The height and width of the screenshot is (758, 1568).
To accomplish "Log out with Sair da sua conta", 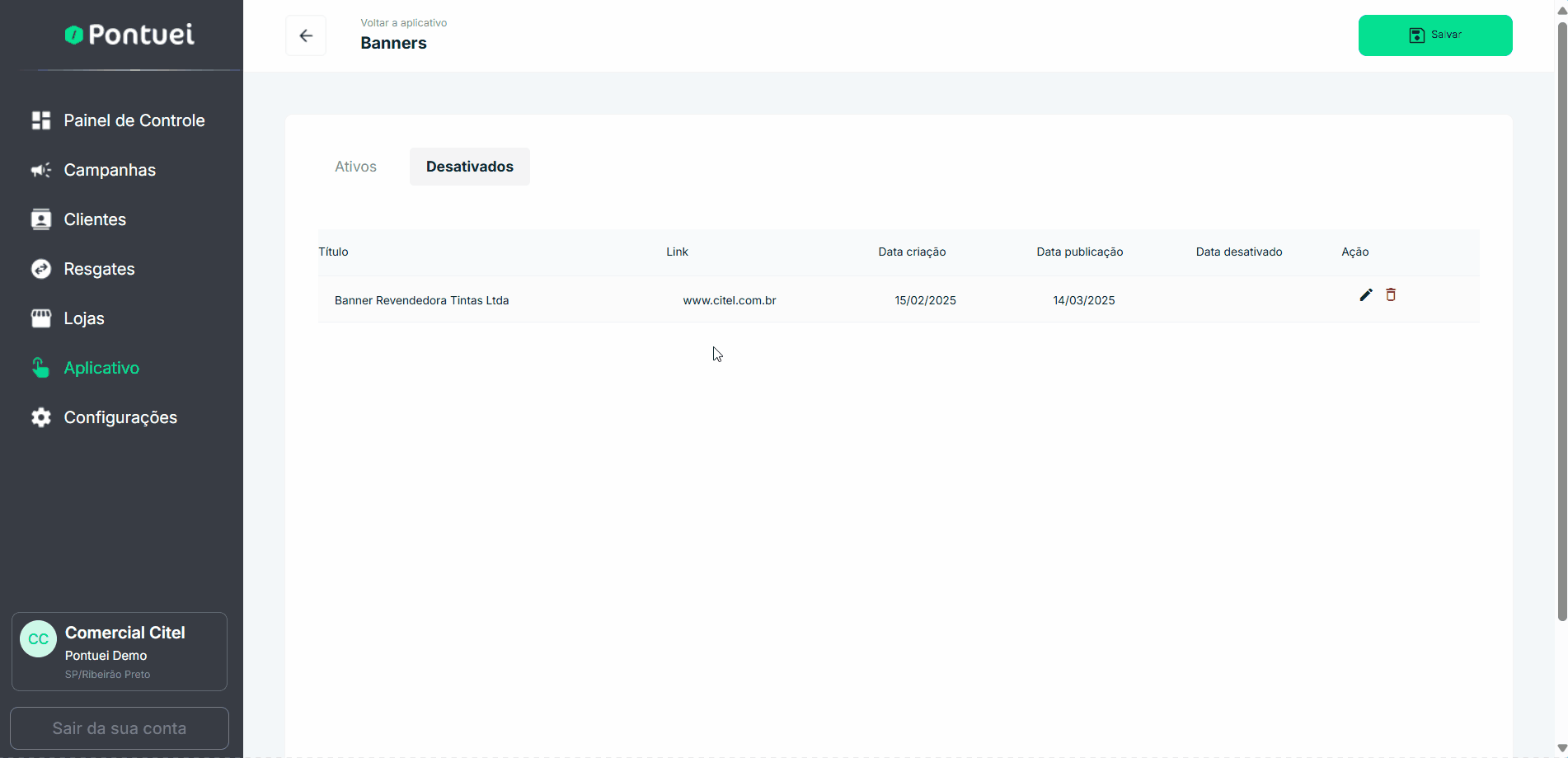I will pos(120,728).
